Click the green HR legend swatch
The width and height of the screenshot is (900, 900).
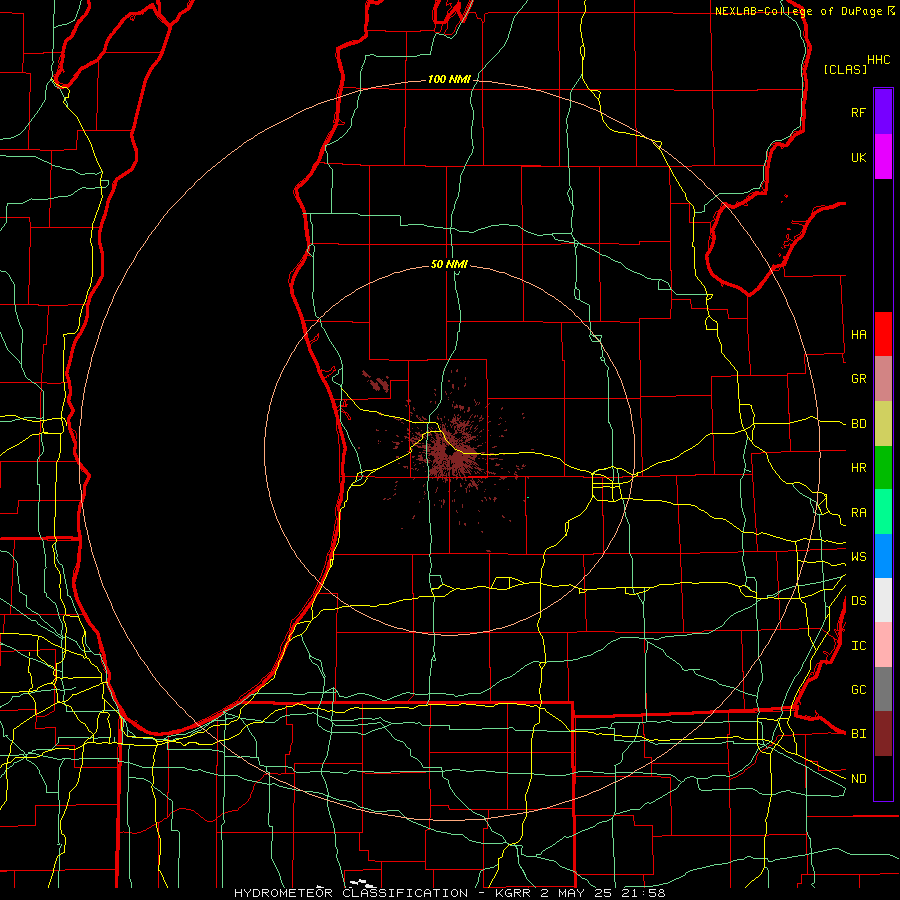point(883,468)
